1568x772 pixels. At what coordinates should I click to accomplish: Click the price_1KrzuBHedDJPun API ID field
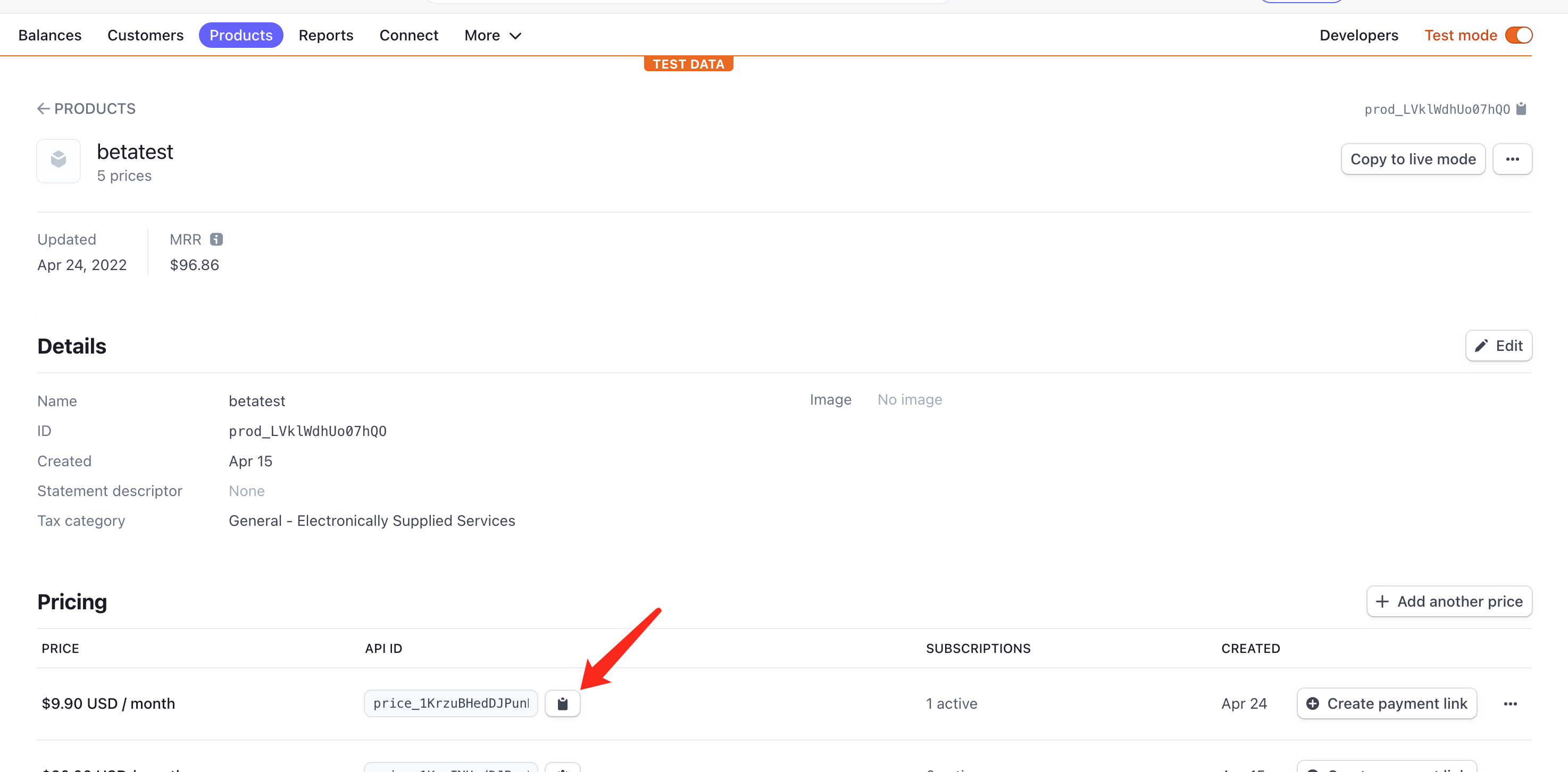(451, 703)
